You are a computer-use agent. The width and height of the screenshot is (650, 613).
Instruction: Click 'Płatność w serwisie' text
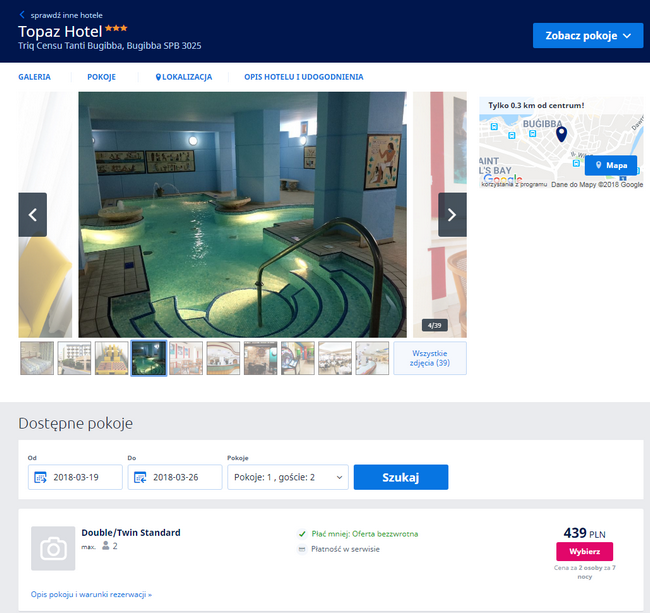tap(345, 549)
